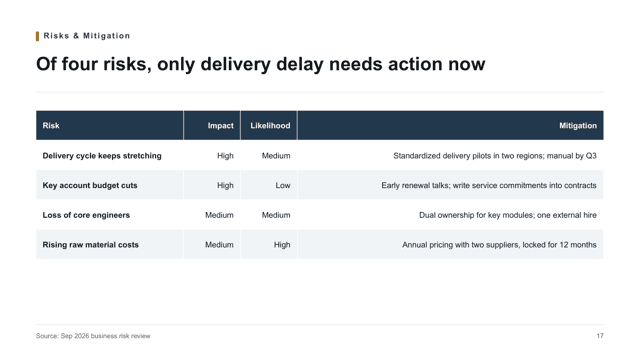Select the Risk column header
Image resolution: width=640 pixels, height=360 pixels.
[51, 126]
